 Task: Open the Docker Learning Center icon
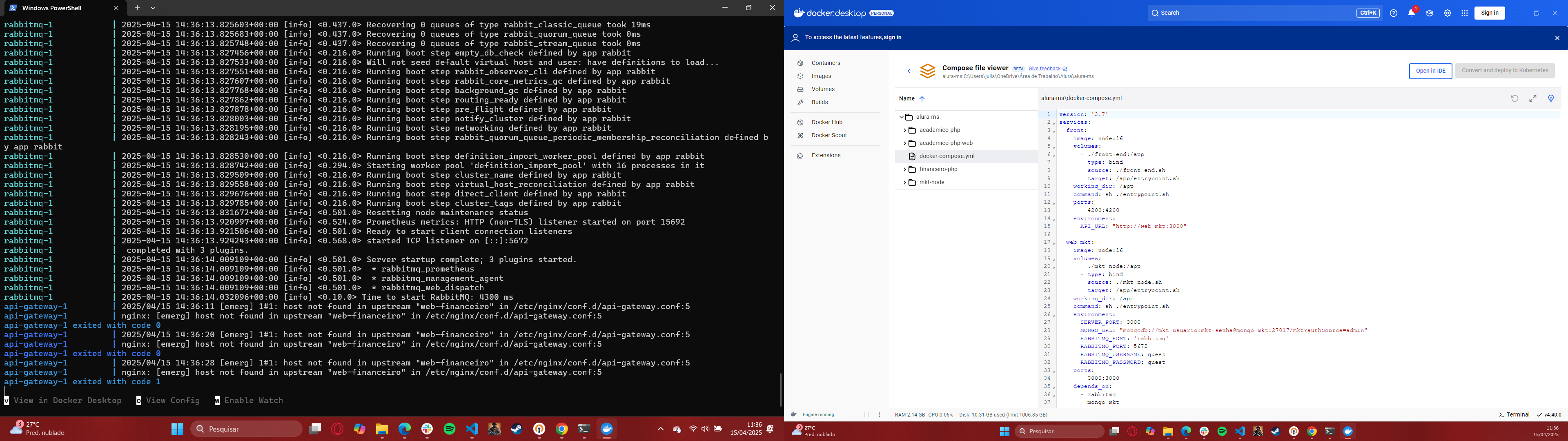[x=1429, y=13]
